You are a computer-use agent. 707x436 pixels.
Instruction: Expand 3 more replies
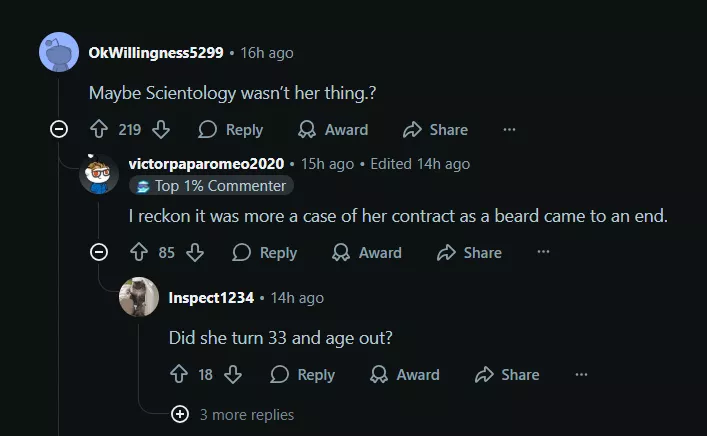[x=233, y=414]
